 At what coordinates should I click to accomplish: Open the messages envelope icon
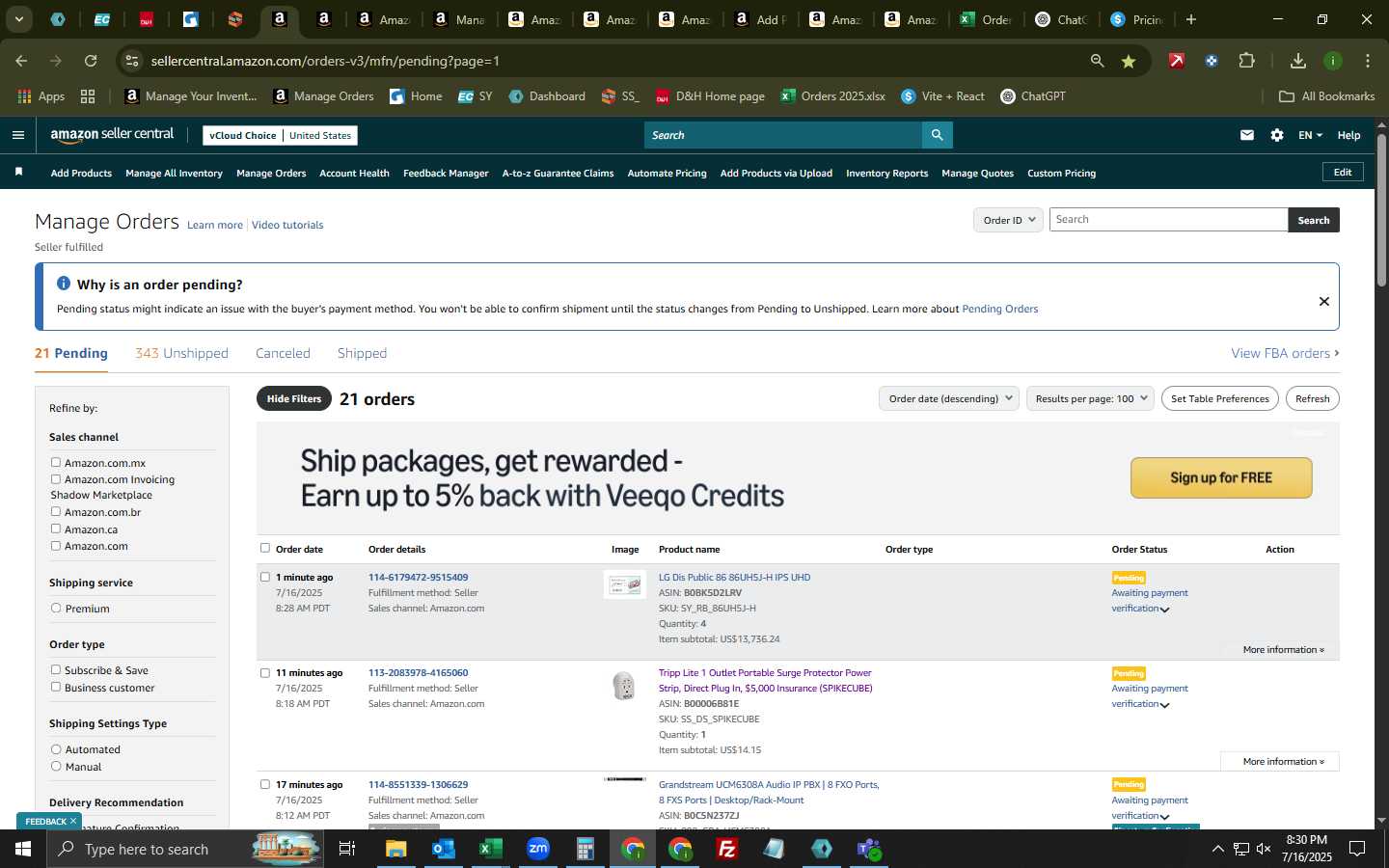click(x=1247, y=135)
